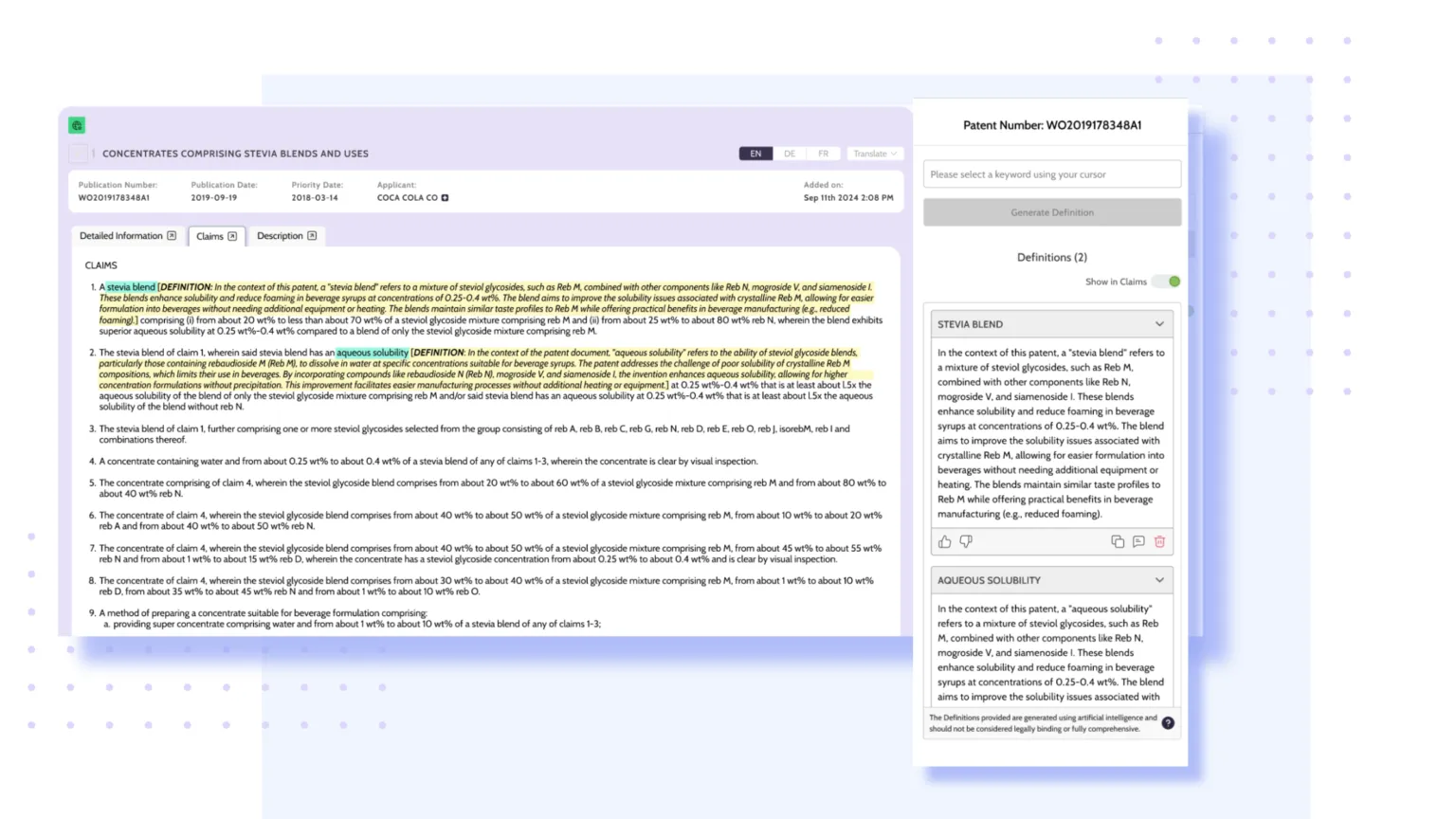This screenshot has width=1456, height=819.
Task: Add comment to Stevia Blend definition
Action: 1138,541
